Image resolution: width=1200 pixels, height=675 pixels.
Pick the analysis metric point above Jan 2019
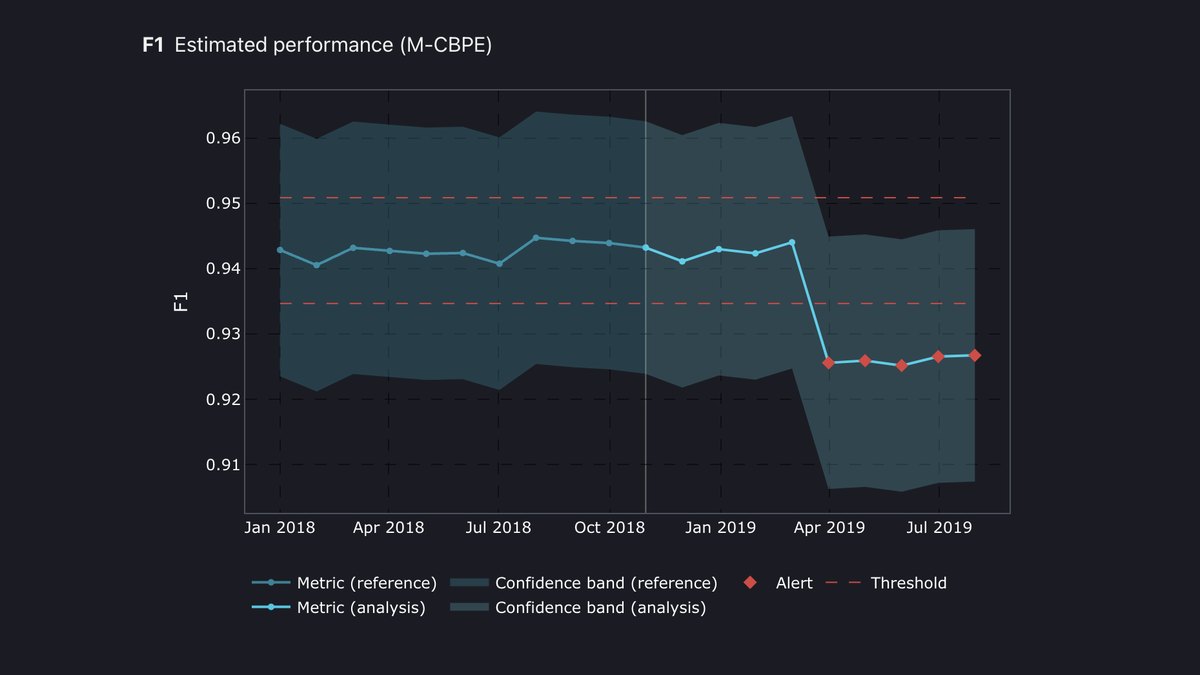[x=719, y=249]
